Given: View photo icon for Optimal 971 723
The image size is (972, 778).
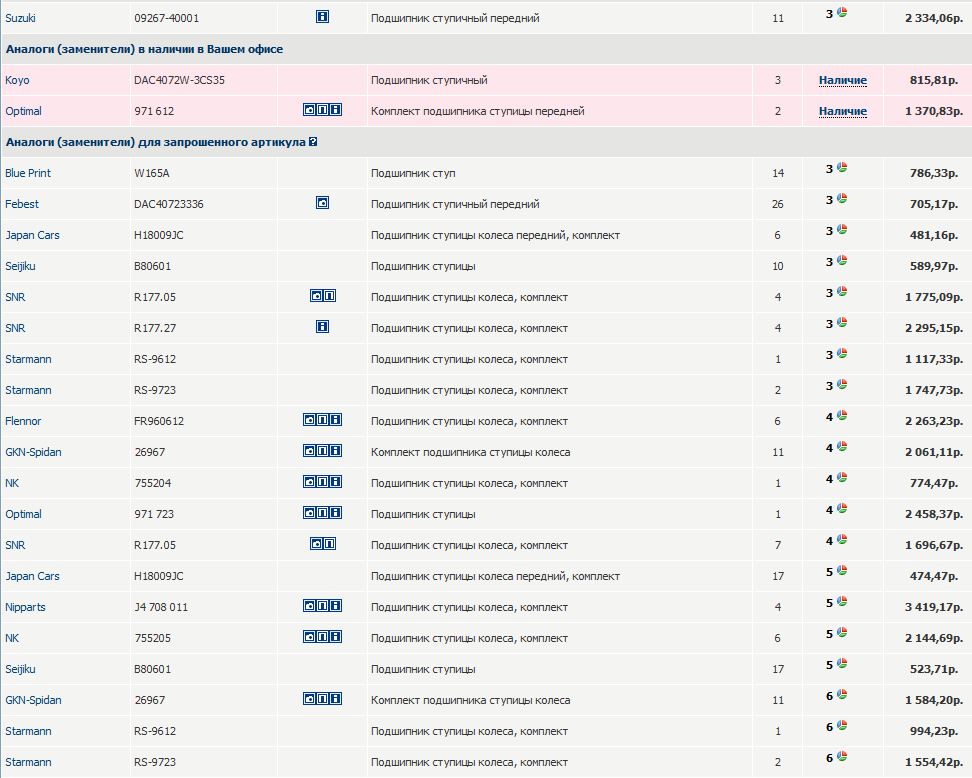Looking at the screenshot, I should tap(309, 513).
